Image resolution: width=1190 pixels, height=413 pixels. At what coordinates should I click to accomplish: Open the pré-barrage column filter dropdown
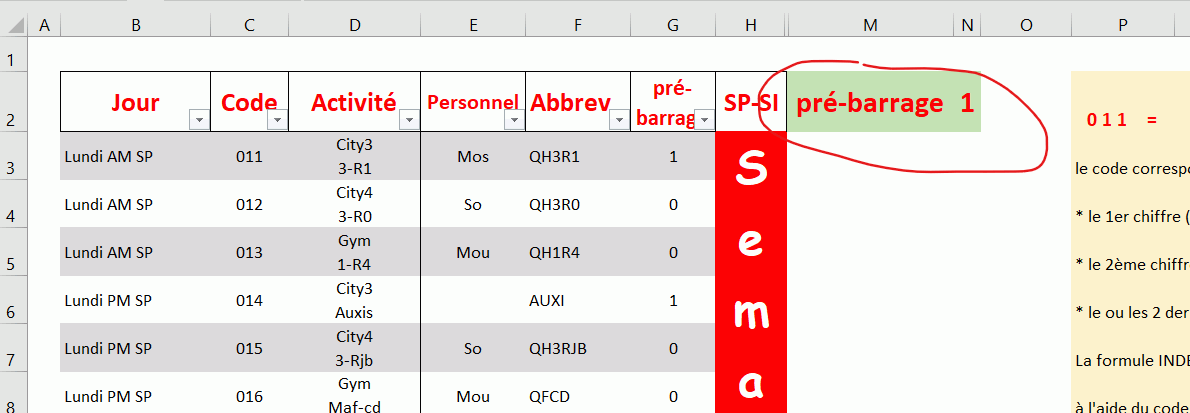pyautogui.click(x=704, y=120)
